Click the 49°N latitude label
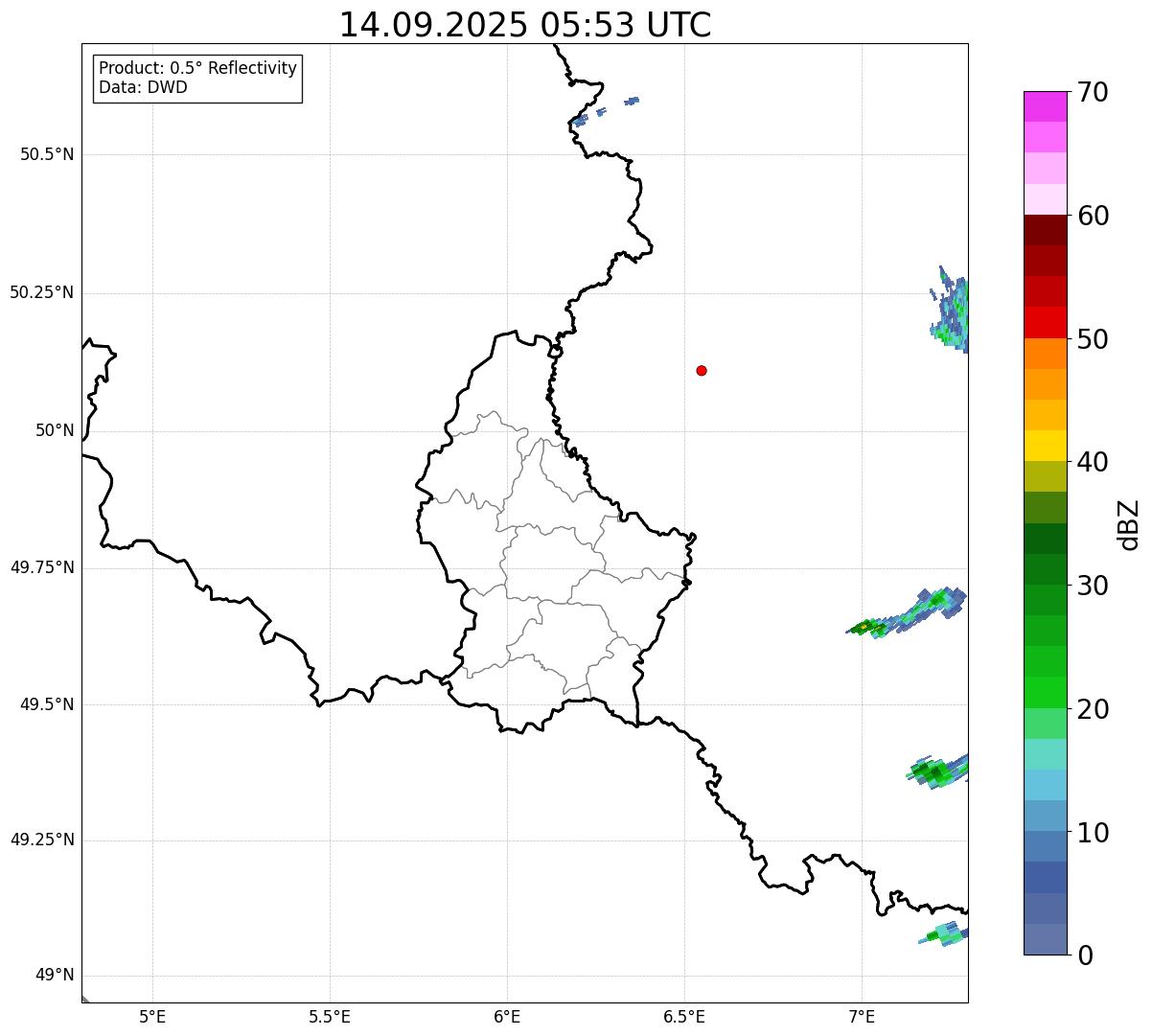 tap(55, 976)
